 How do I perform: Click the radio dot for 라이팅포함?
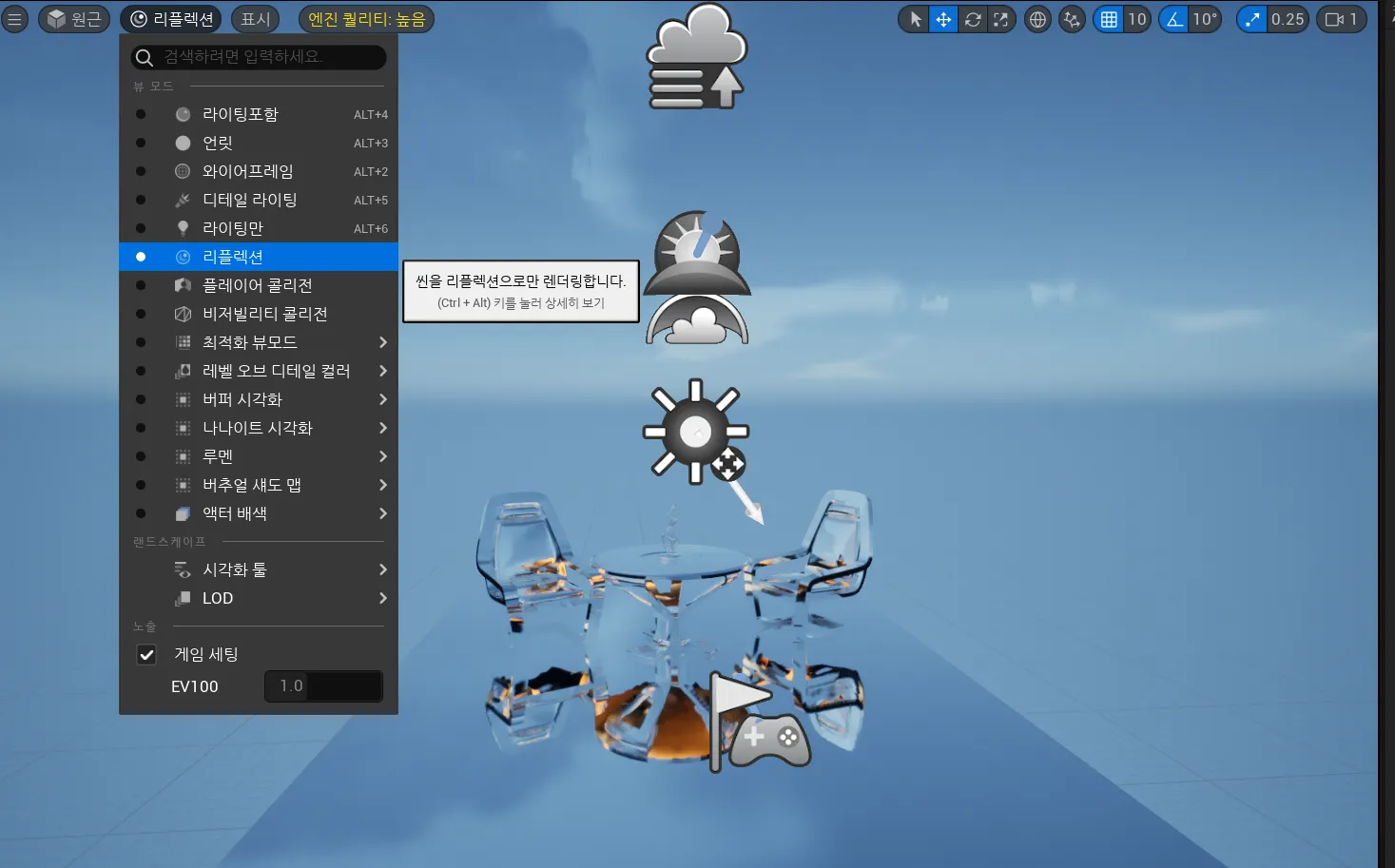[141, 114]
